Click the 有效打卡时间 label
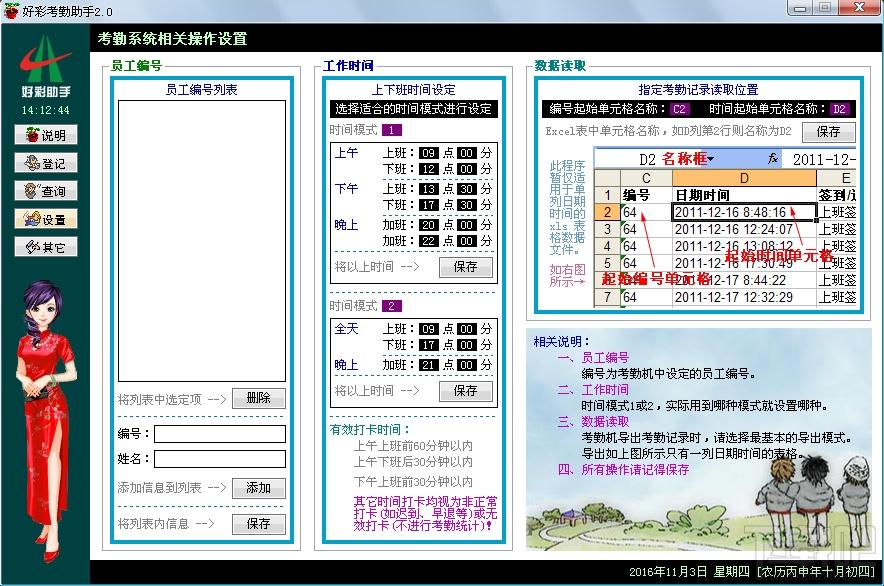 [370, 430]
